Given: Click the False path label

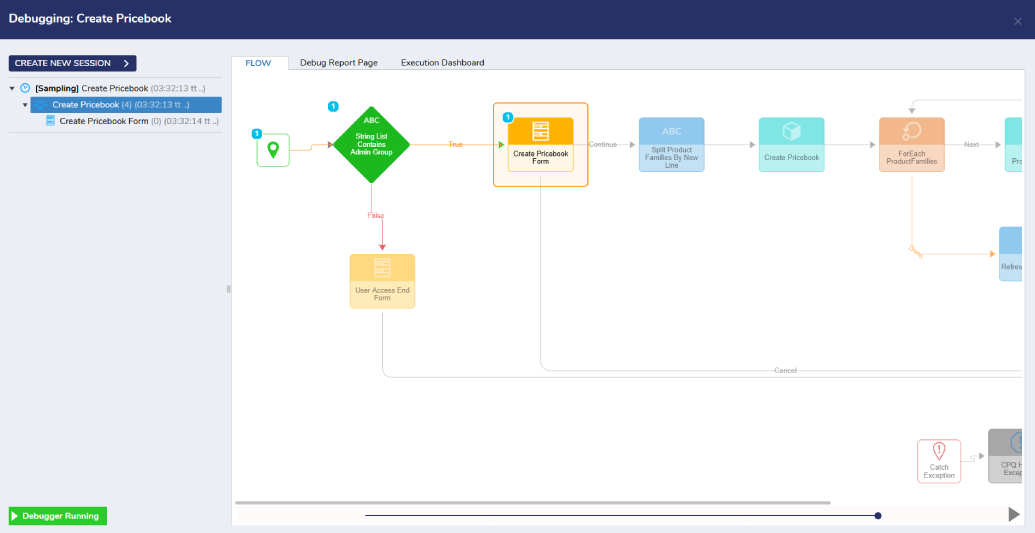Looking at the screenshot, I should point(376,216).
